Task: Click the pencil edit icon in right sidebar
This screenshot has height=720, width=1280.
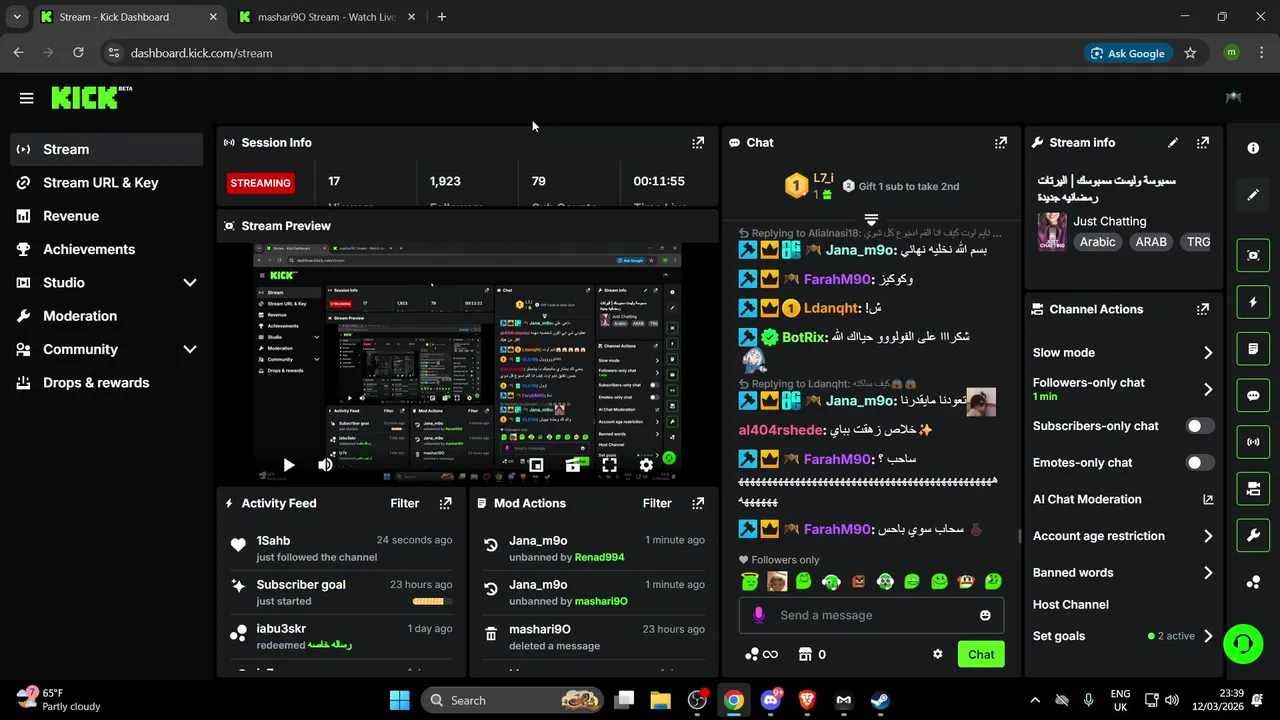Action: click(1253, 195)
